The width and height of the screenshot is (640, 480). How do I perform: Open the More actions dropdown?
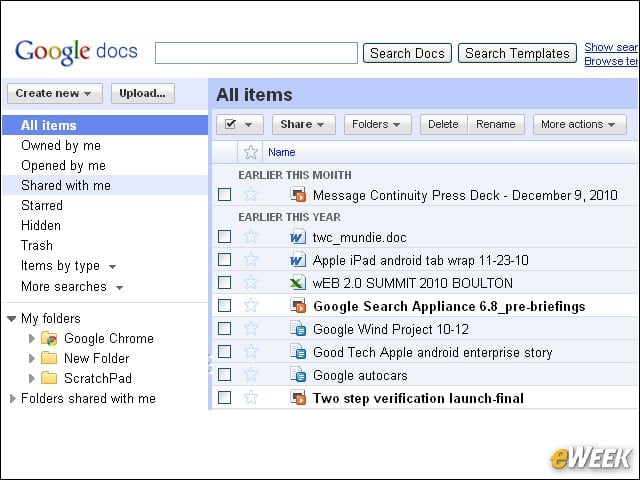coord(580,124)
